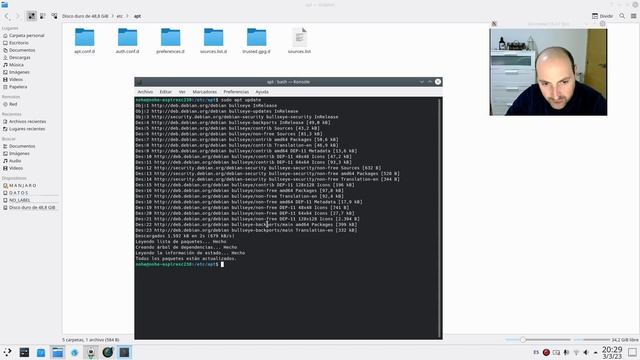The width and height of the screenshot is (640, 360).
Task: Go back in Dolphin navigation
Action: coord(7,16)
